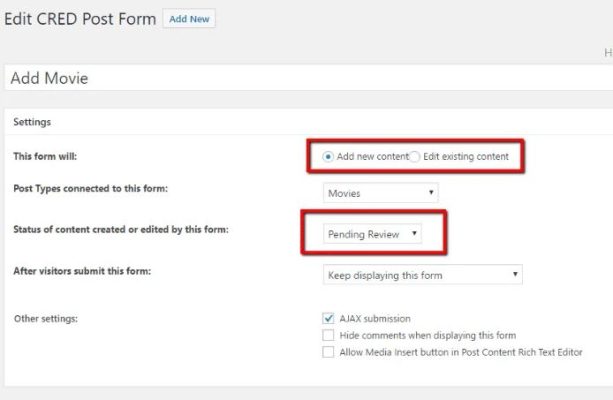Click the 'AJAX submission' label text
Viewport: 613px width, 400px height.
pyautogui.click(x=375, y=319)
